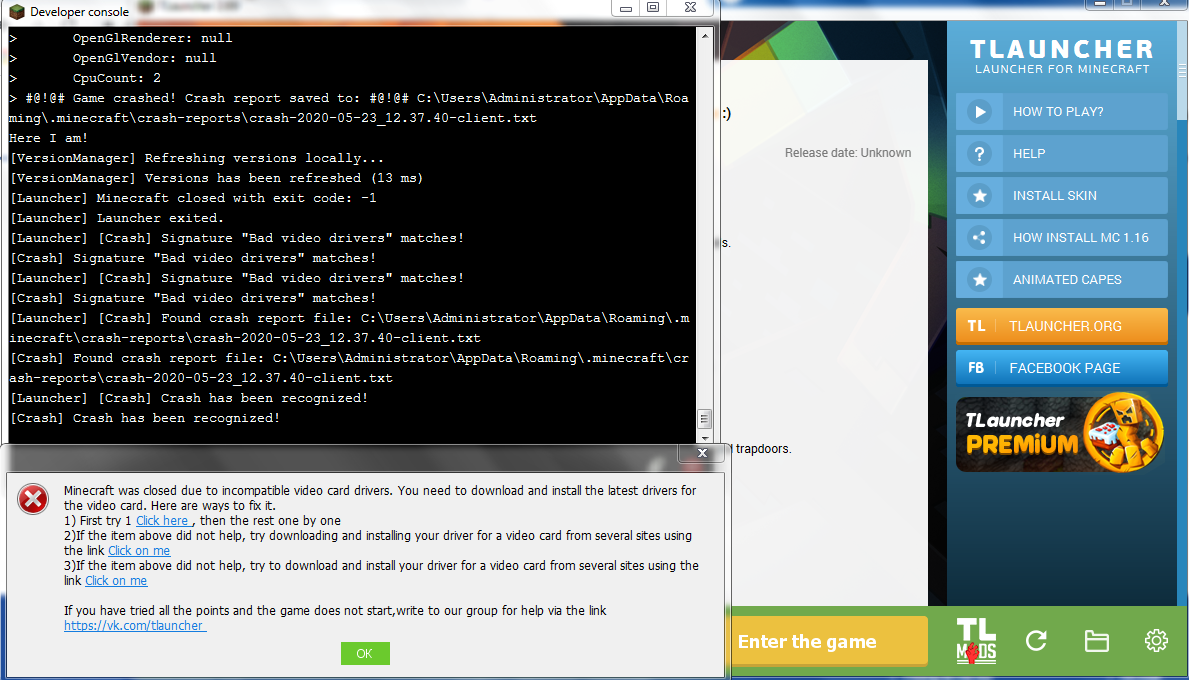This screenshot has width=1189, height=680.
Task: Click the 'OpenGlRenderer: null' console line
Action: tap(152, 38)
